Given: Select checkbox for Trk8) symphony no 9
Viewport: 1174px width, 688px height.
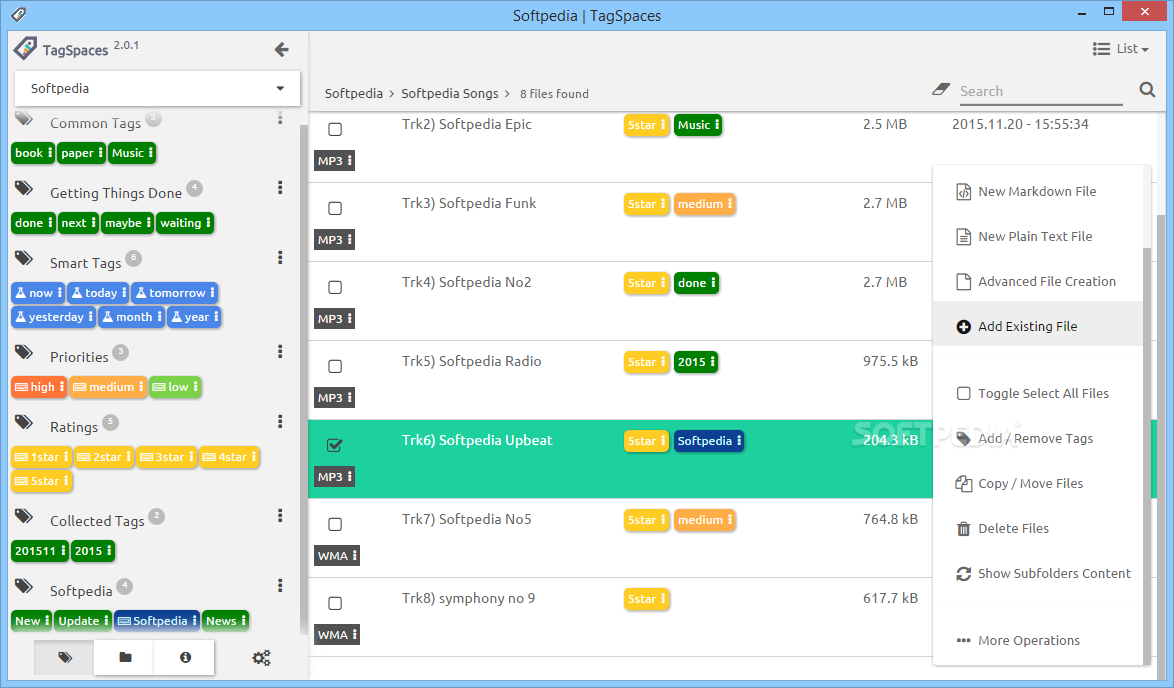Looking at the screenshot, I should tap(335, 603).
